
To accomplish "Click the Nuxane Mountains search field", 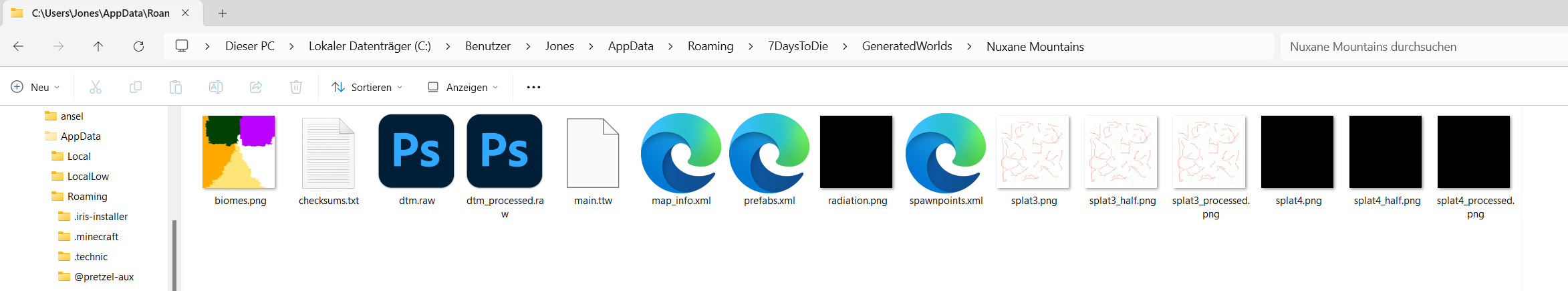I will [1417, 46].
